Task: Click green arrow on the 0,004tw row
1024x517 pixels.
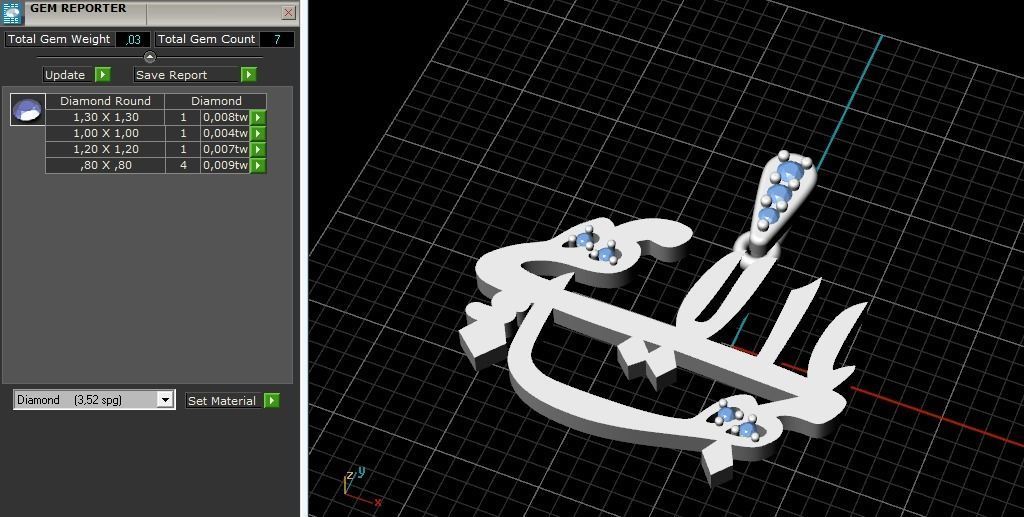Action: click(x=258, y=133)
